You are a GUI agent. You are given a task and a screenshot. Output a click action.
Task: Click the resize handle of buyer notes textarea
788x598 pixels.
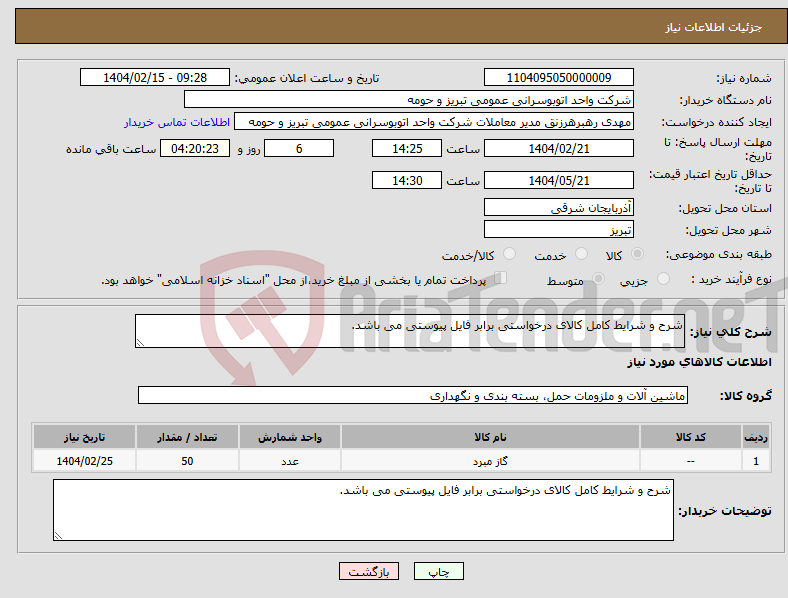point(58,536)
